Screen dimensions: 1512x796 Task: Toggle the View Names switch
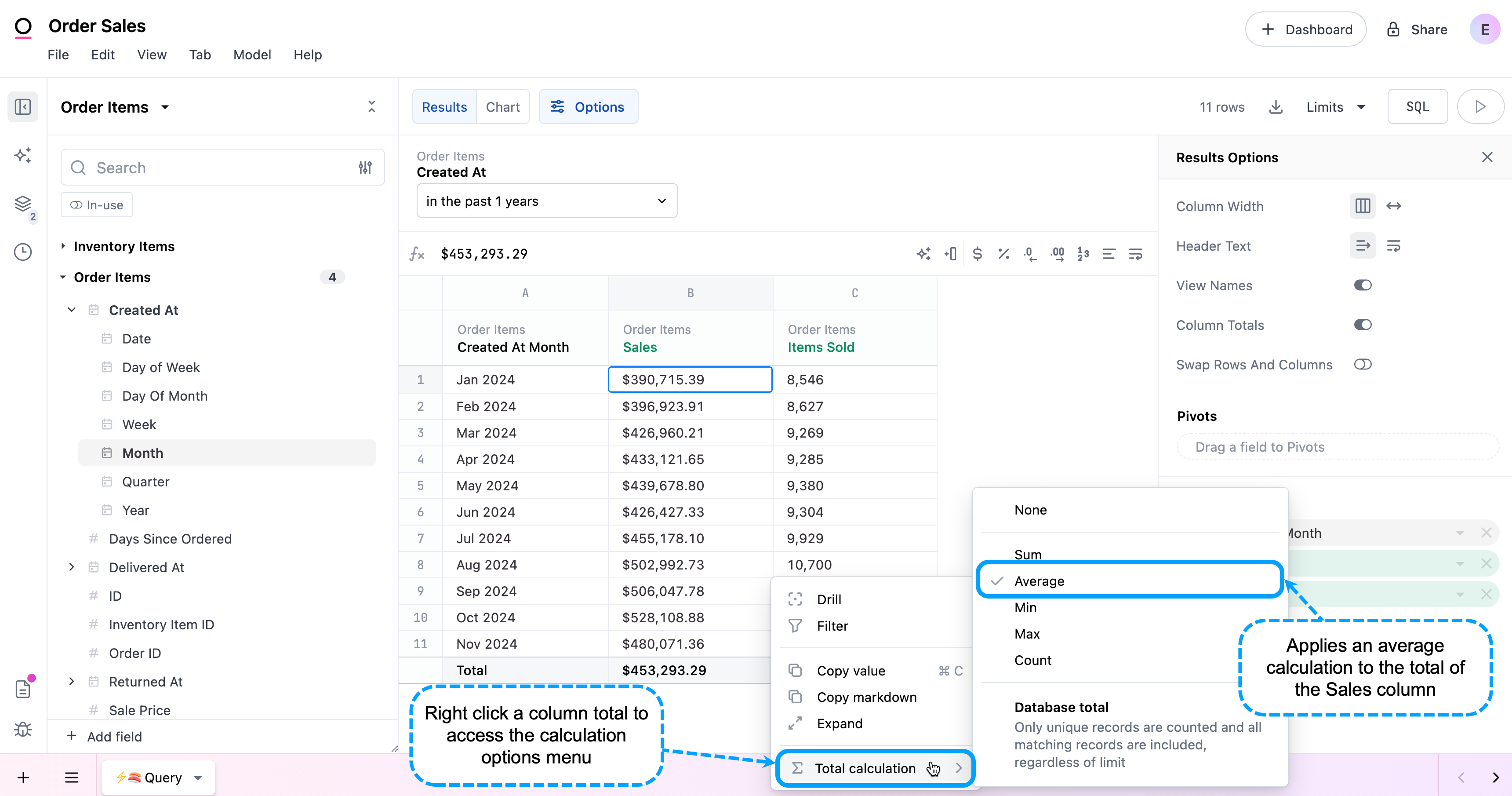pyautogui.click(x=1362, y=285)
